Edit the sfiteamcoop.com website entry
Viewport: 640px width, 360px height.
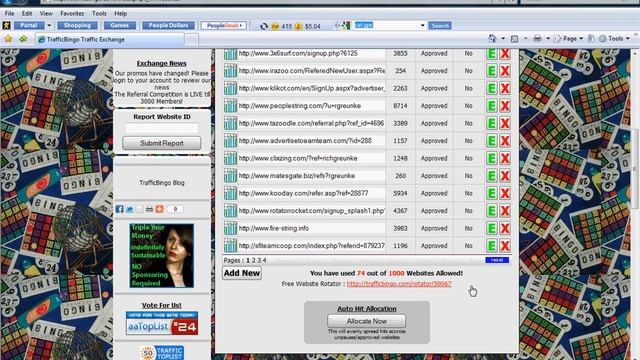click(492, 246)
